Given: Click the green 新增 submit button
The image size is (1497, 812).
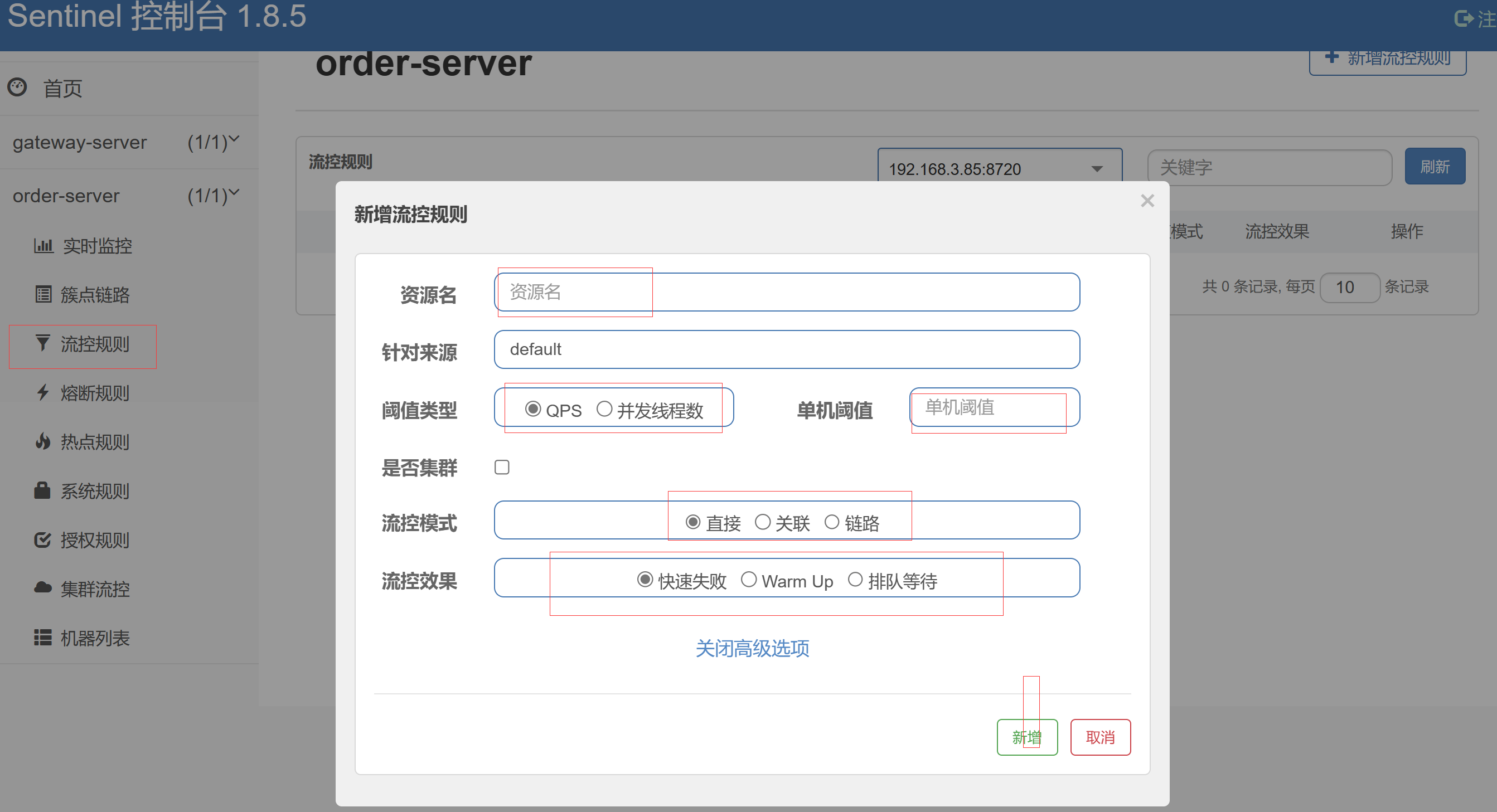Looking at the screenshot, I should click(1026, 737).
